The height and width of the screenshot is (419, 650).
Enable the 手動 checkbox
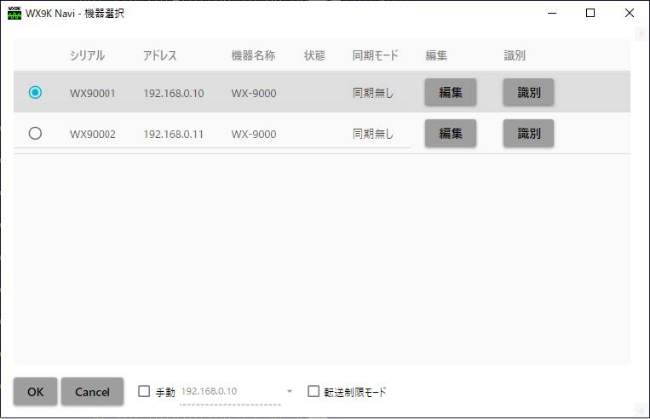(x=144, y=392)
